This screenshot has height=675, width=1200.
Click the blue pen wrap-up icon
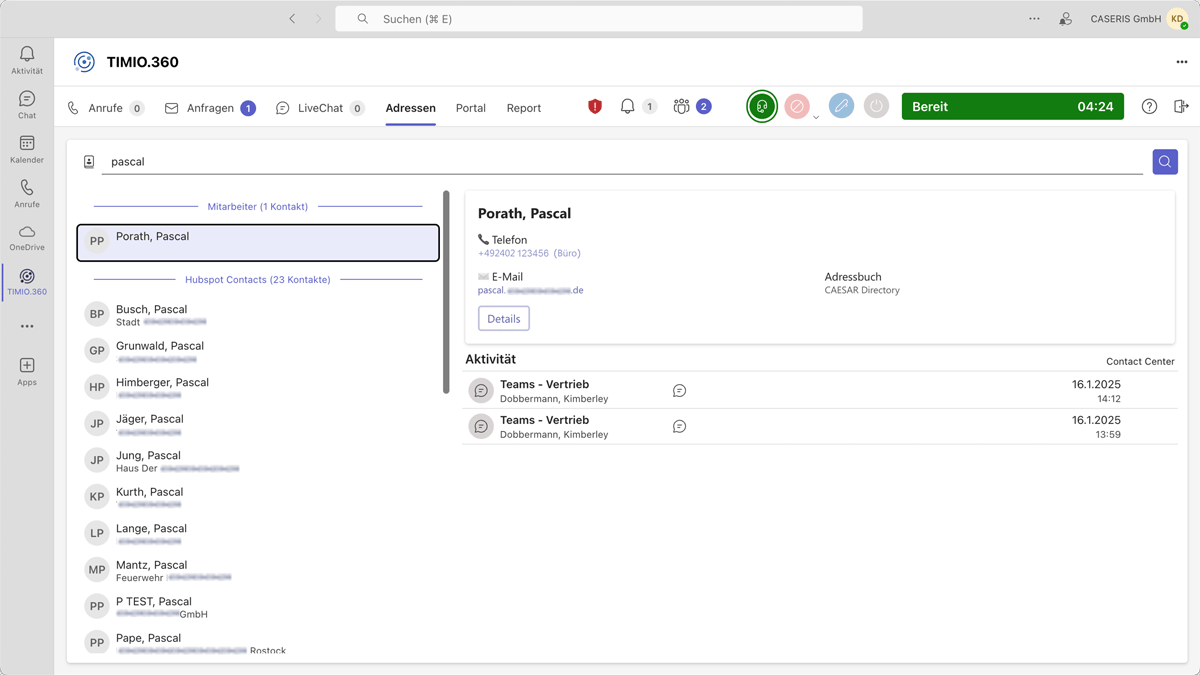(841, 106)
